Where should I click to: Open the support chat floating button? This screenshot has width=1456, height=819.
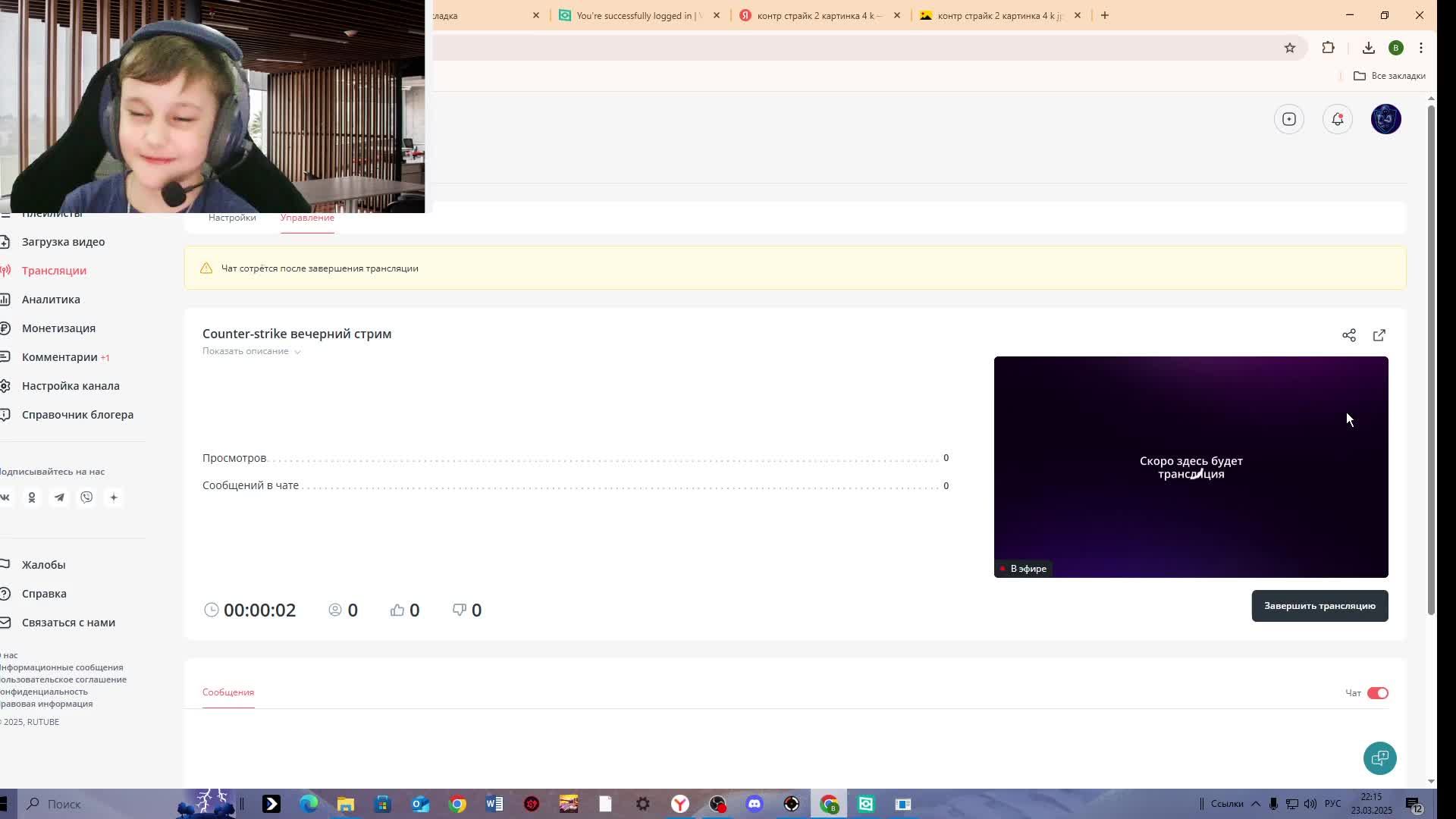coord(1379,758)
